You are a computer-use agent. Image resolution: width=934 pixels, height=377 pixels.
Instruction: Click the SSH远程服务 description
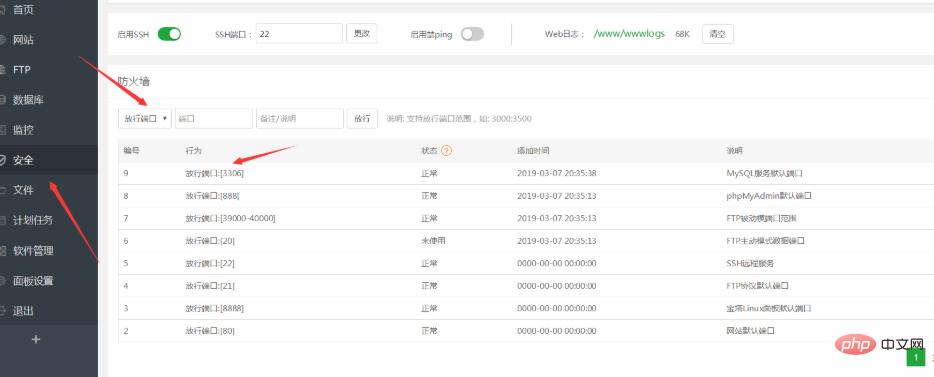click(750, 263)
